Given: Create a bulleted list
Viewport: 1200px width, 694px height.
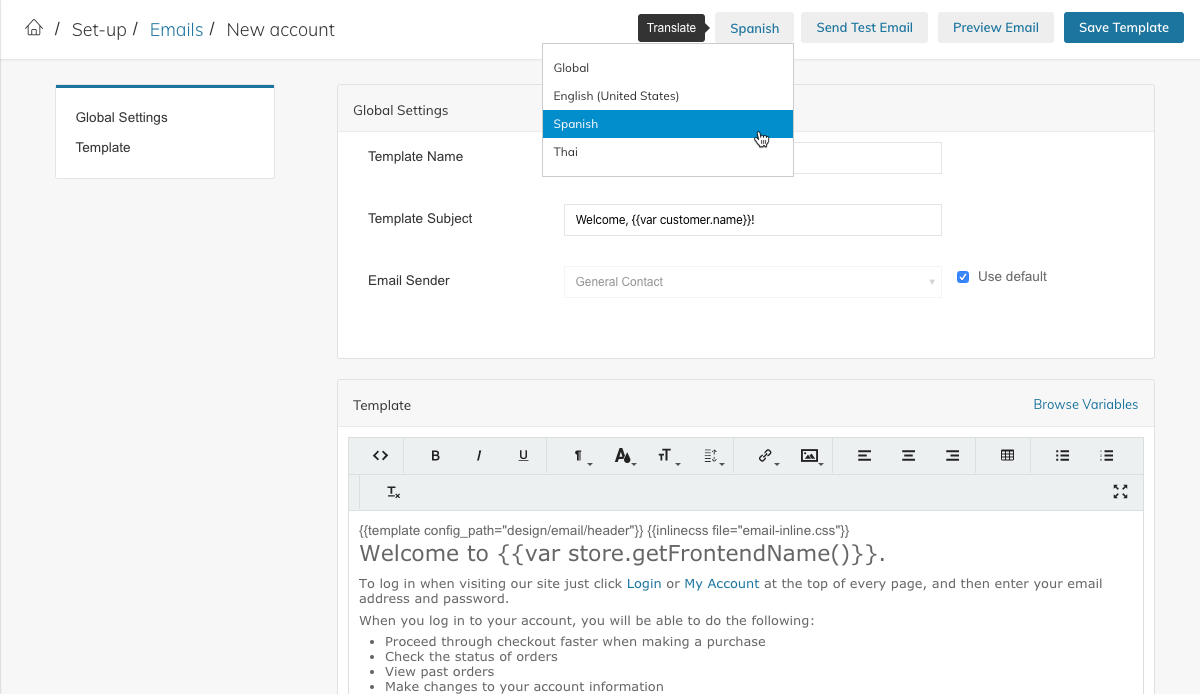Looking at the screenshot, I should tap(1062, 455).
